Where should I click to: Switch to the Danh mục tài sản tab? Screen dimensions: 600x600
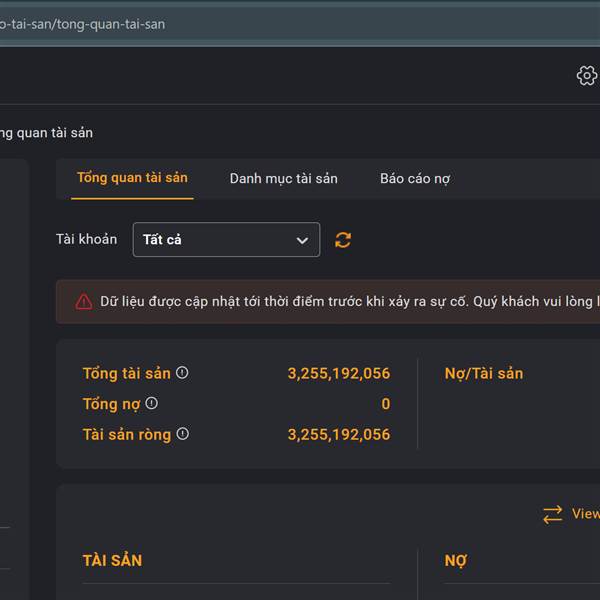click(x=284, y=178)
